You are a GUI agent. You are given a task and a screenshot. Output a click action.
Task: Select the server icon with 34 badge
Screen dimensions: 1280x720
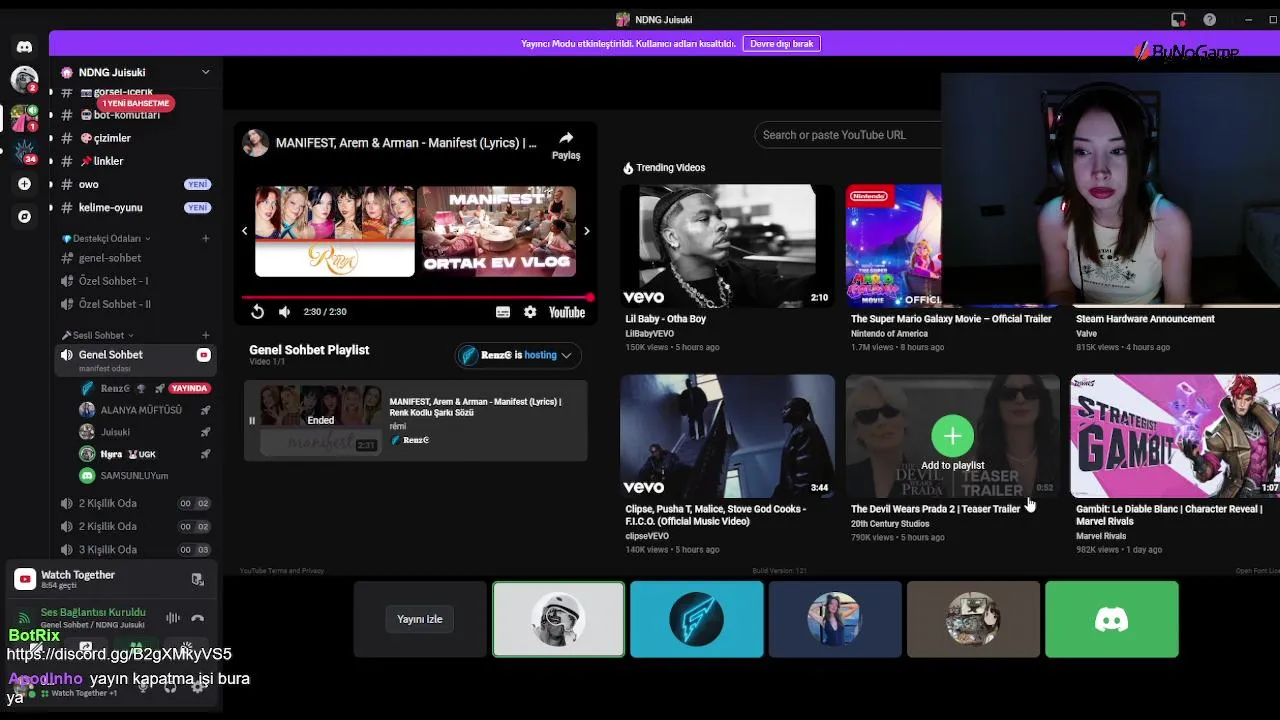(x=24, y=151)
